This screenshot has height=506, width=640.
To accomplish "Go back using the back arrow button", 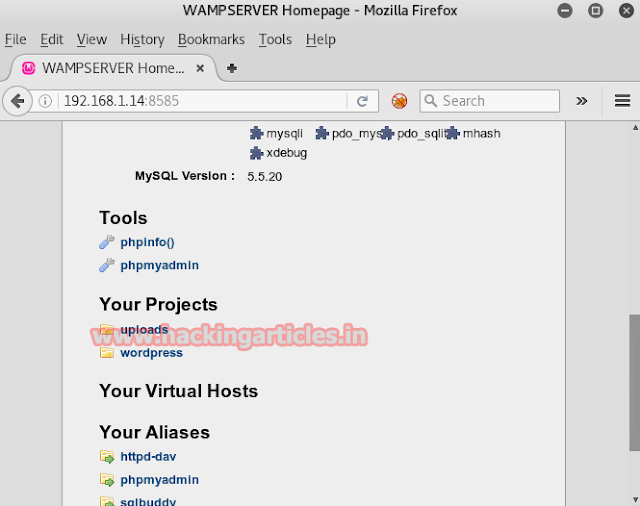I will [18, 101].
